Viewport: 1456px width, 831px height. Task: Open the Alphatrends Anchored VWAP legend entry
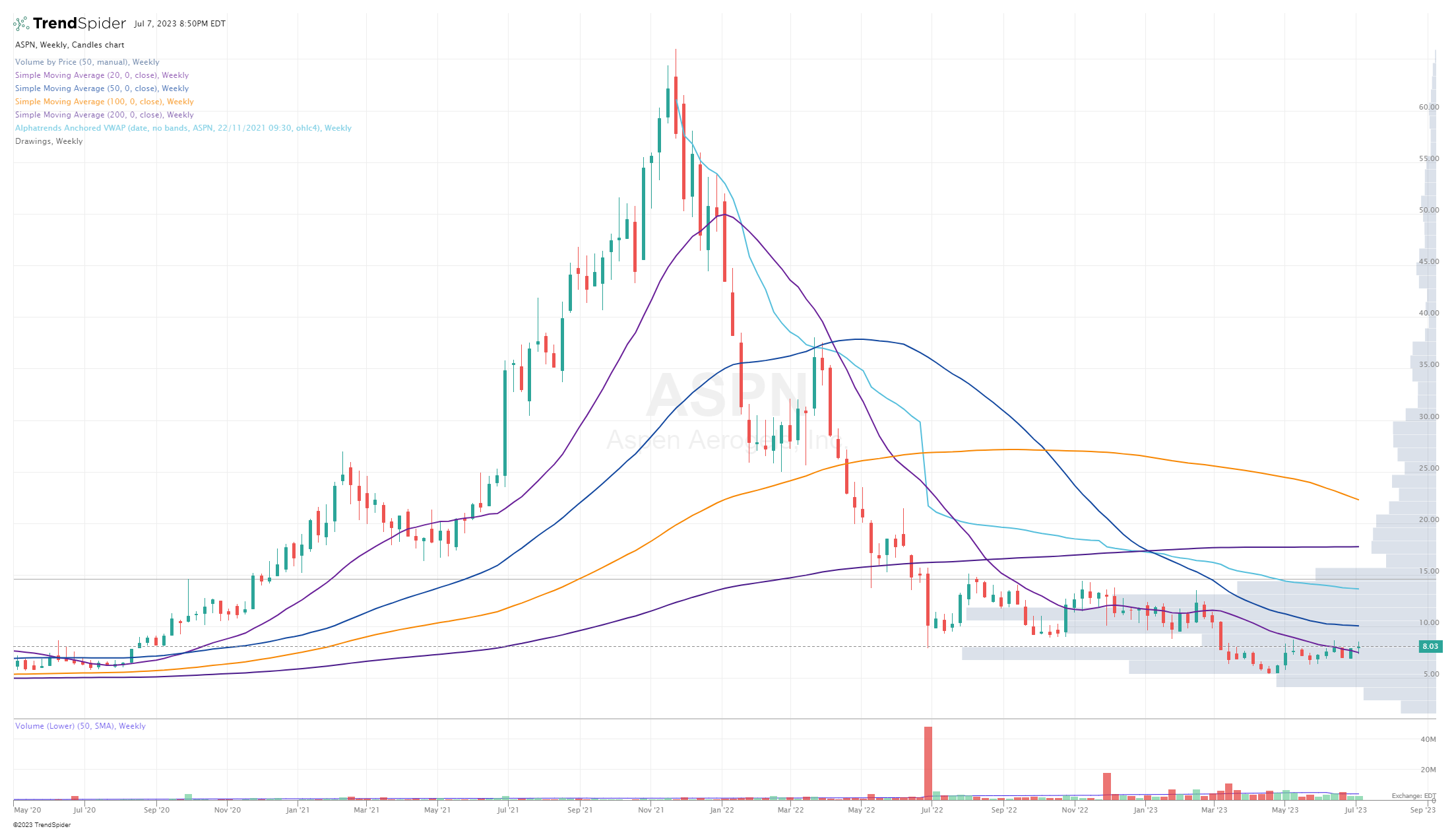tap(183, 128)
